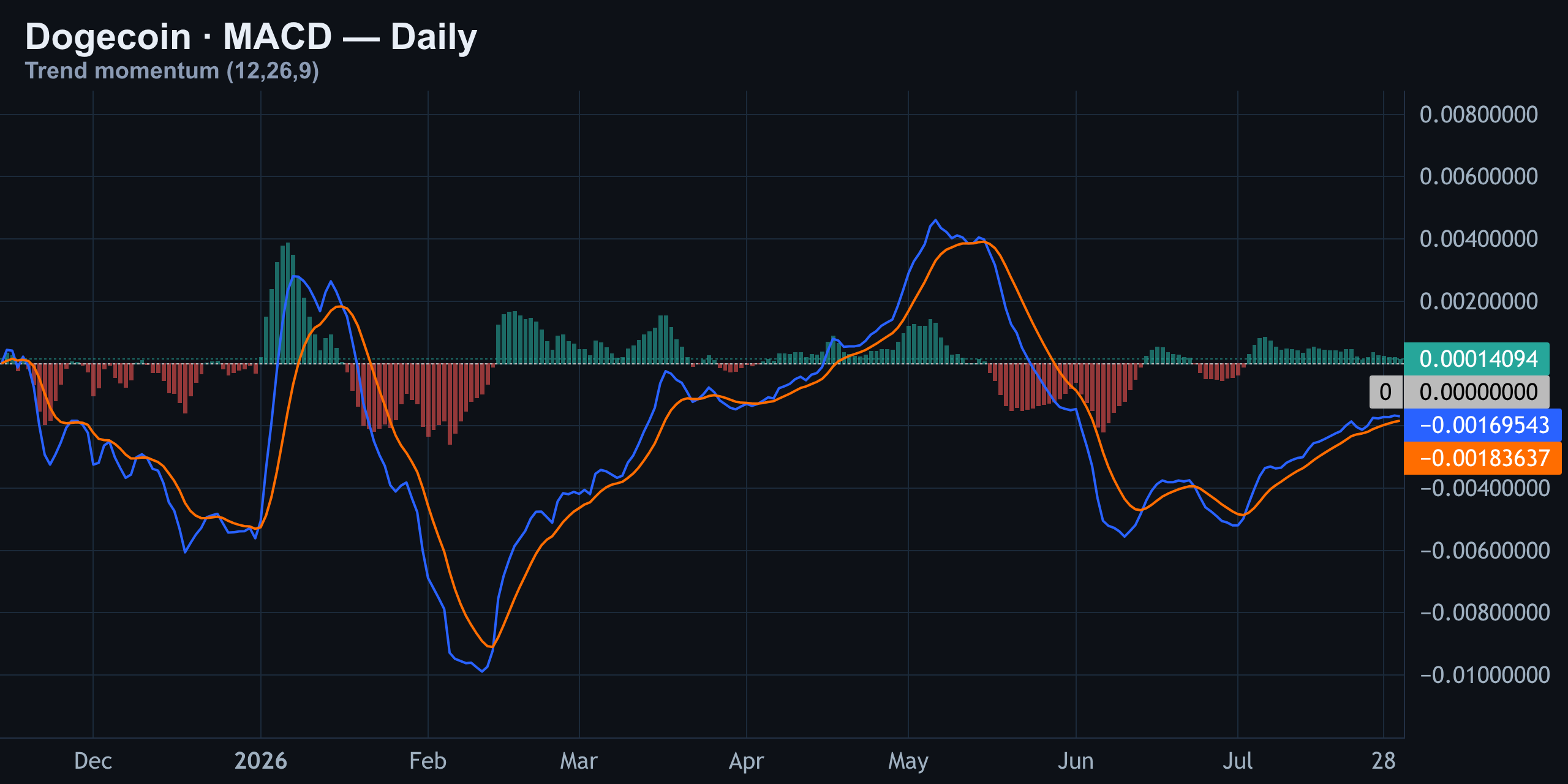The width and height of the screenshot is (1568, 784).
Task: Click the orange signal value label −0.00183637
Action: [x=1482, y=458]
